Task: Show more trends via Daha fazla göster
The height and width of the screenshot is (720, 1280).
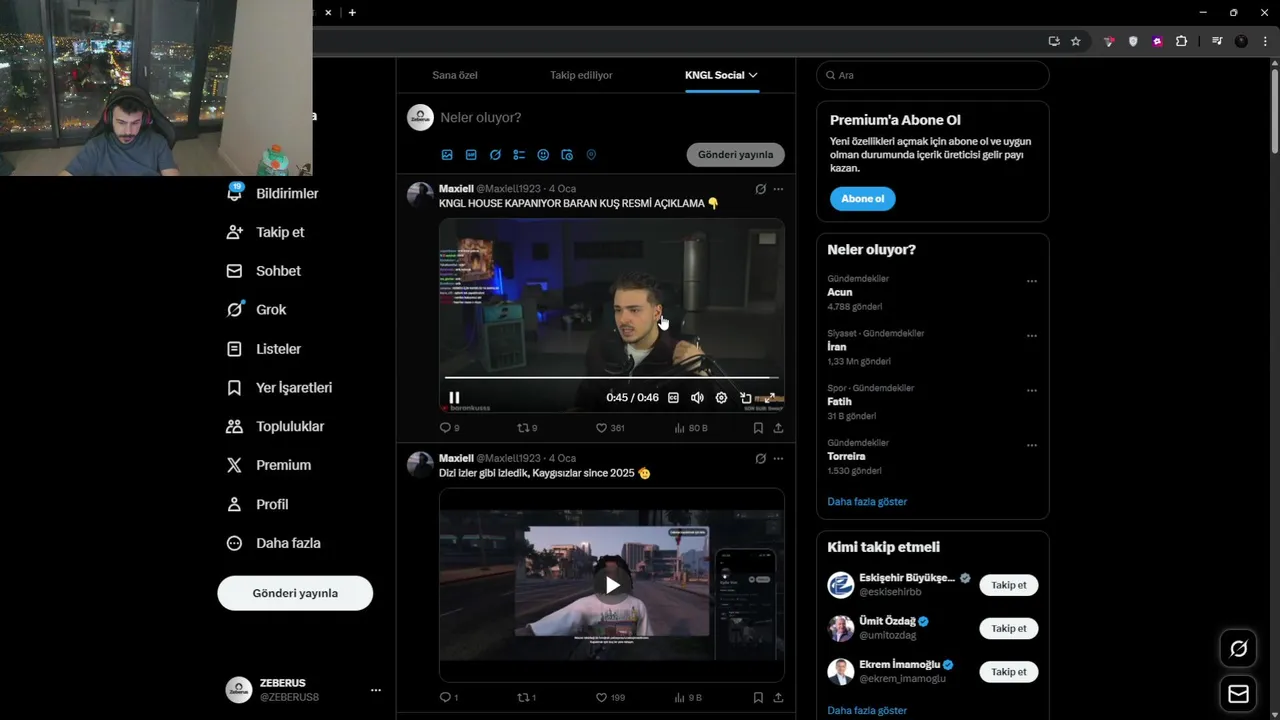Action: [x=867, y=501]
